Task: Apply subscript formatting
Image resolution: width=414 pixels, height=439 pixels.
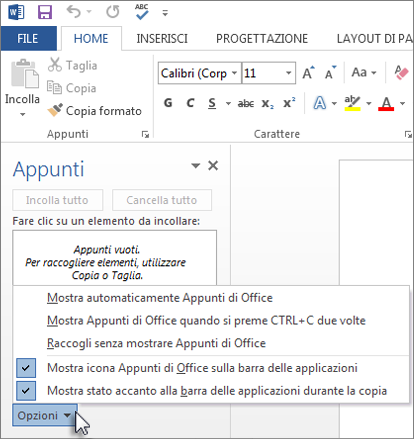Action: point(267,104)
